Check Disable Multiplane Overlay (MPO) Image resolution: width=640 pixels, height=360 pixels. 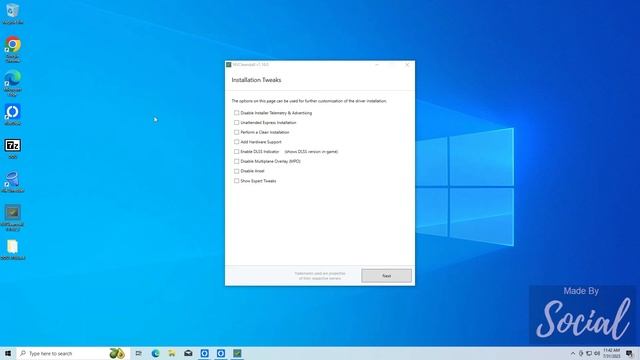point(236,161)
